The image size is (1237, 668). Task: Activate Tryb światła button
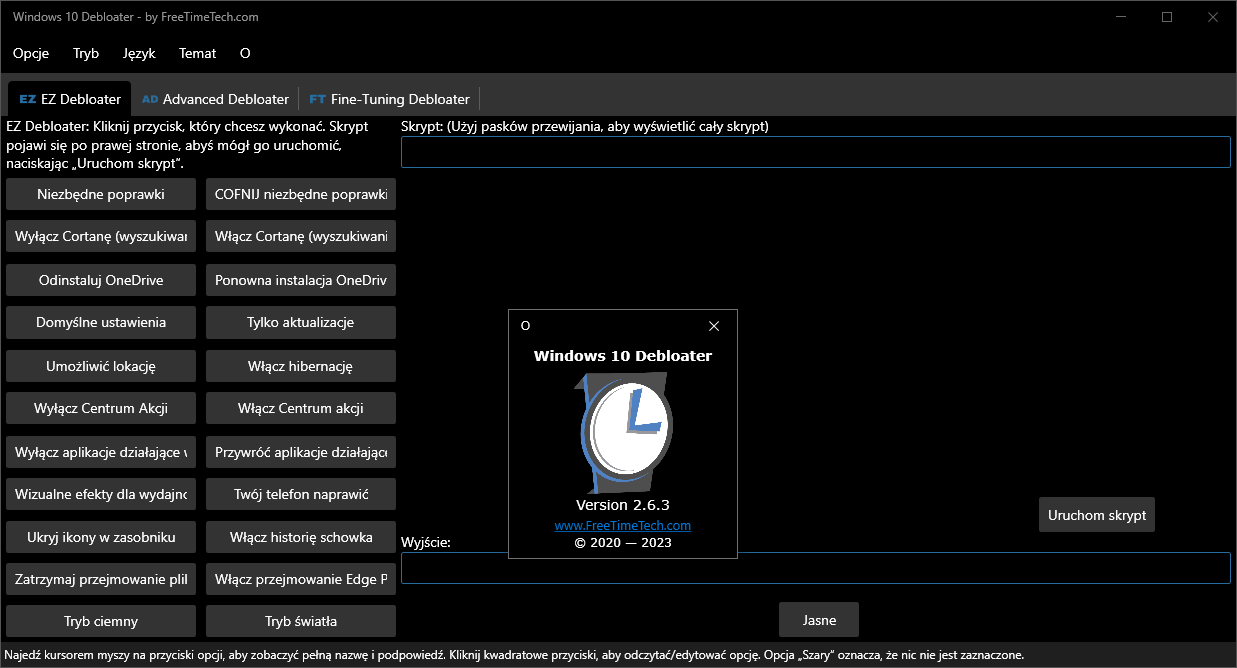tap(301, 621)
